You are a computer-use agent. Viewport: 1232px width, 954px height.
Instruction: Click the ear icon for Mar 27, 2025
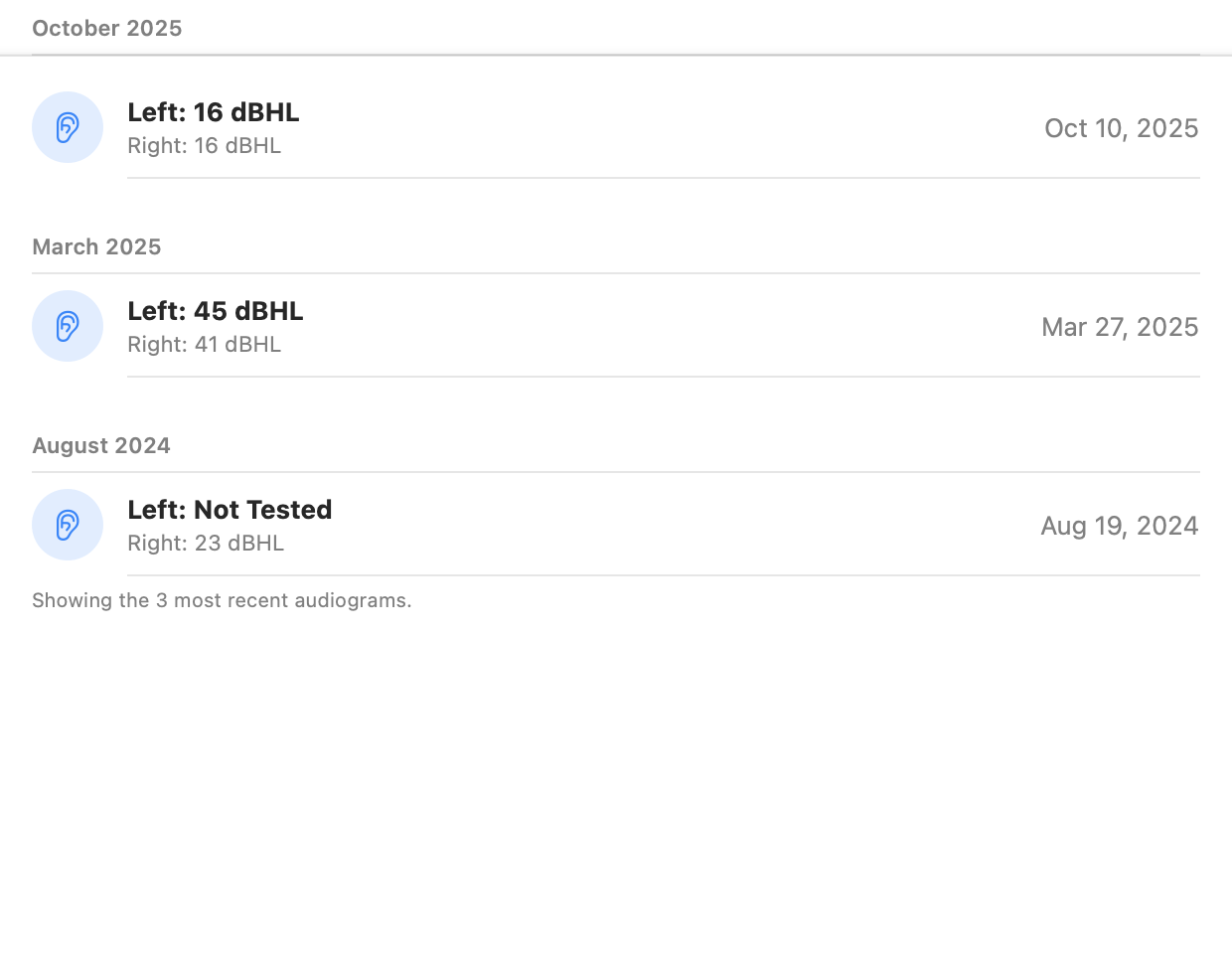(x=68, y=326)
